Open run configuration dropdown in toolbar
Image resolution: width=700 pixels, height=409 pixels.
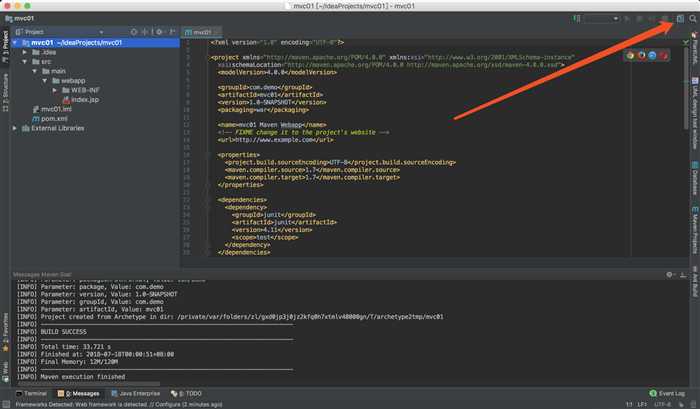(x=601, y=18)
